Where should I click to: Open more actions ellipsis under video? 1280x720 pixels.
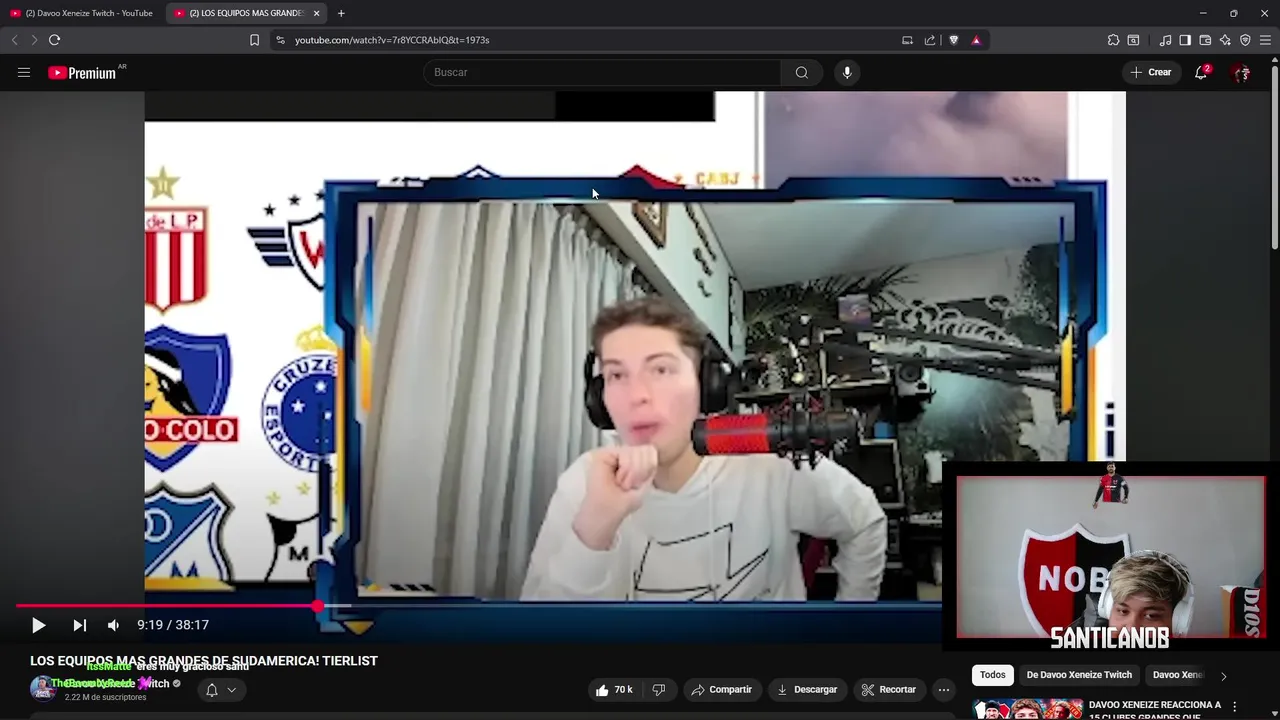(944, 690)
